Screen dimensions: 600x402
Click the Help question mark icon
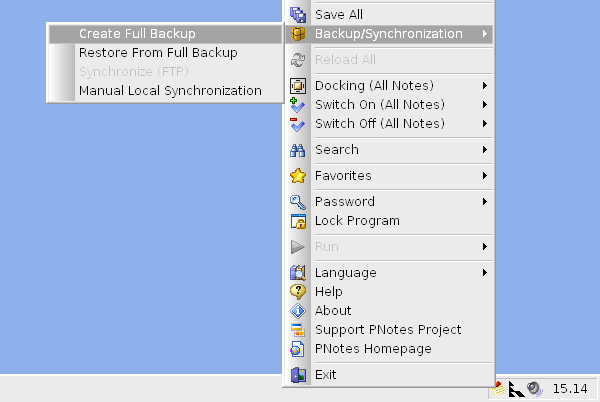(x=297, y=292)
